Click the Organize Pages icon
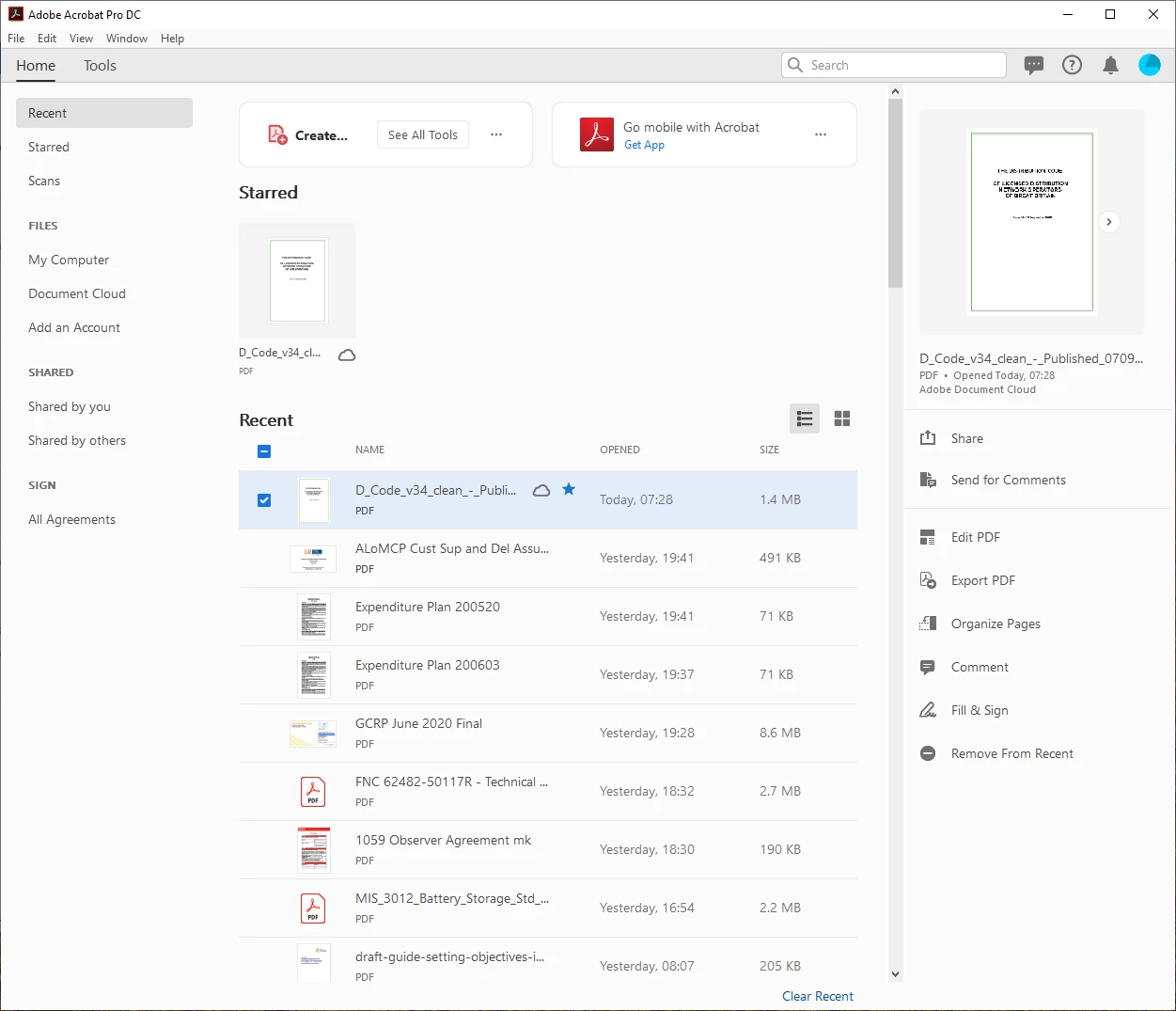Image resolution: width=1176 pixels, height=1011 pixels. tap(928, 624)
